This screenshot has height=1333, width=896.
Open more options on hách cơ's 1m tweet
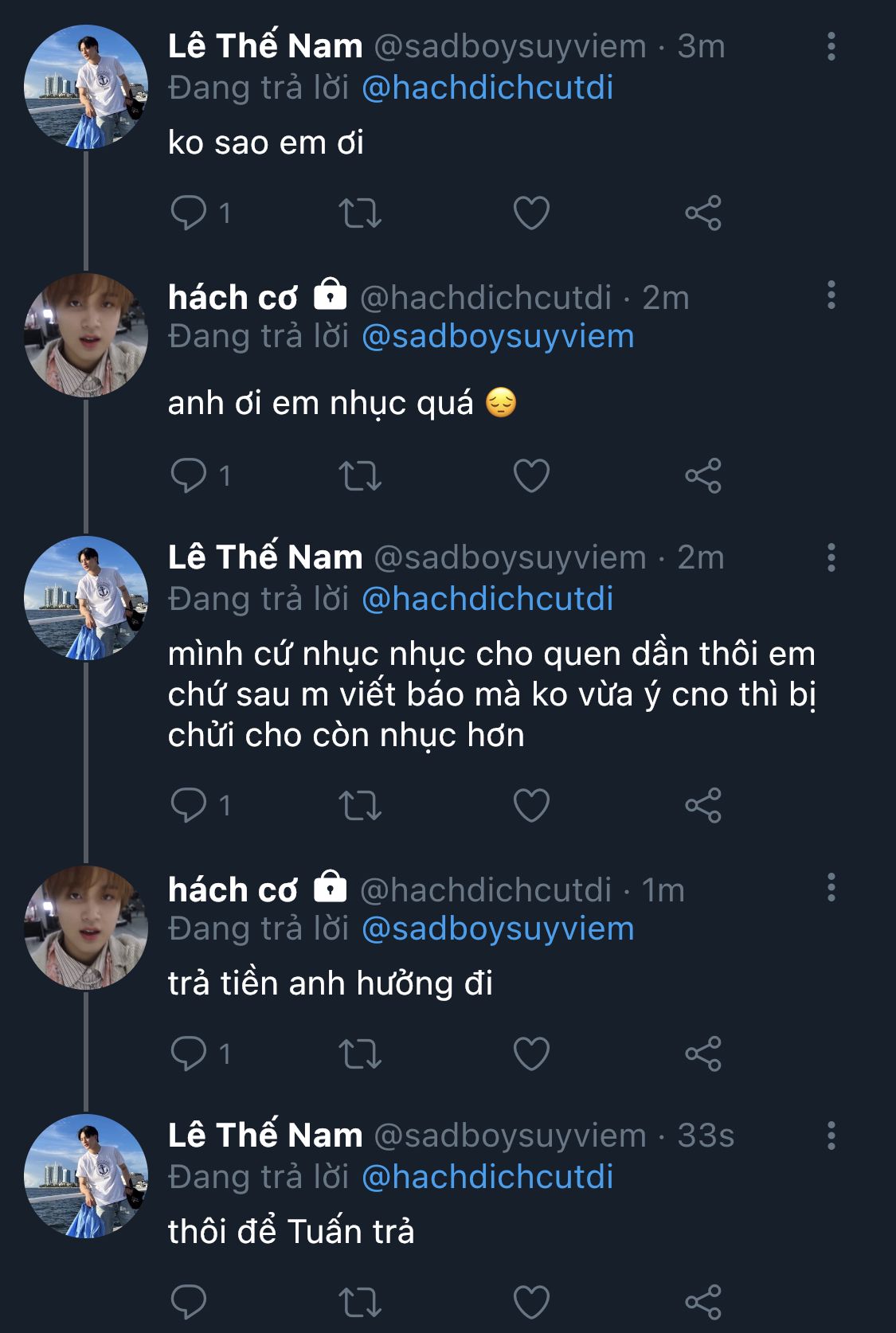(831, 887)
